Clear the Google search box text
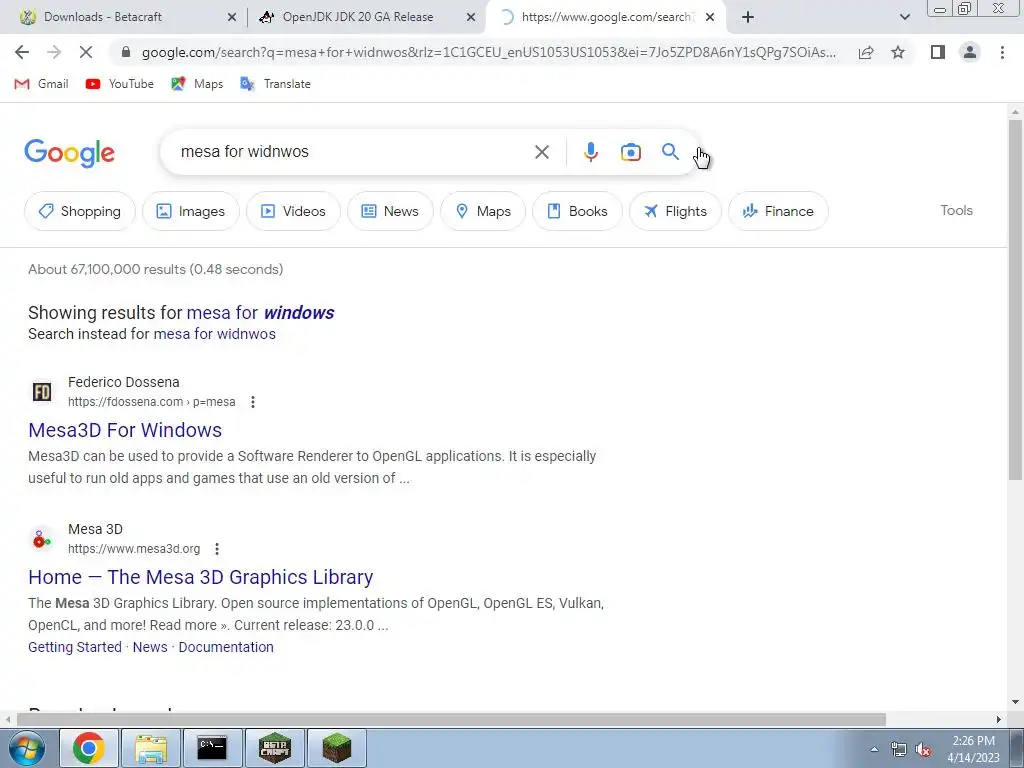The height and width of the screenshot is (768, 1024). tap(541, 152)
